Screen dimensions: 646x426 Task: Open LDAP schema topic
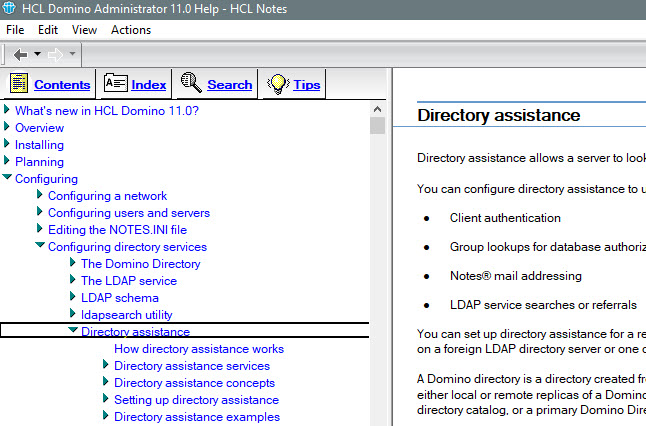pyautogui.click(x=120, y=297)
